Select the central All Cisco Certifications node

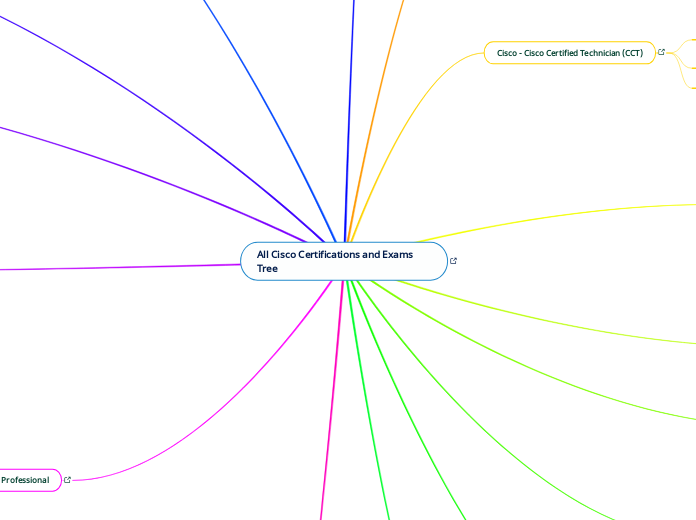coord(344,261)
